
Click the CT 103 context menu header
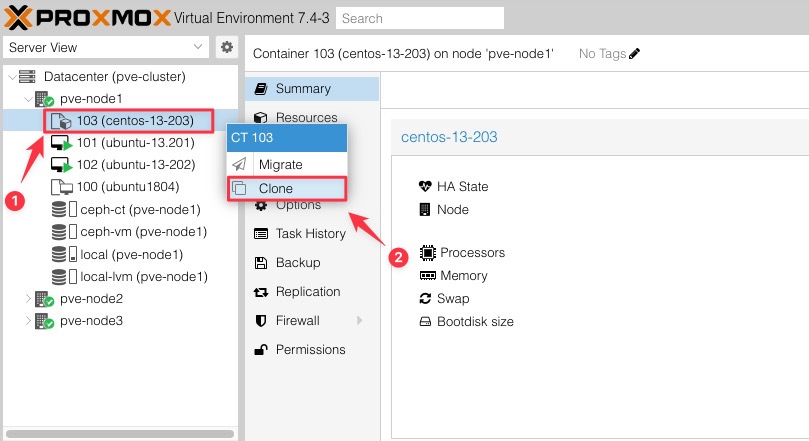287,138
